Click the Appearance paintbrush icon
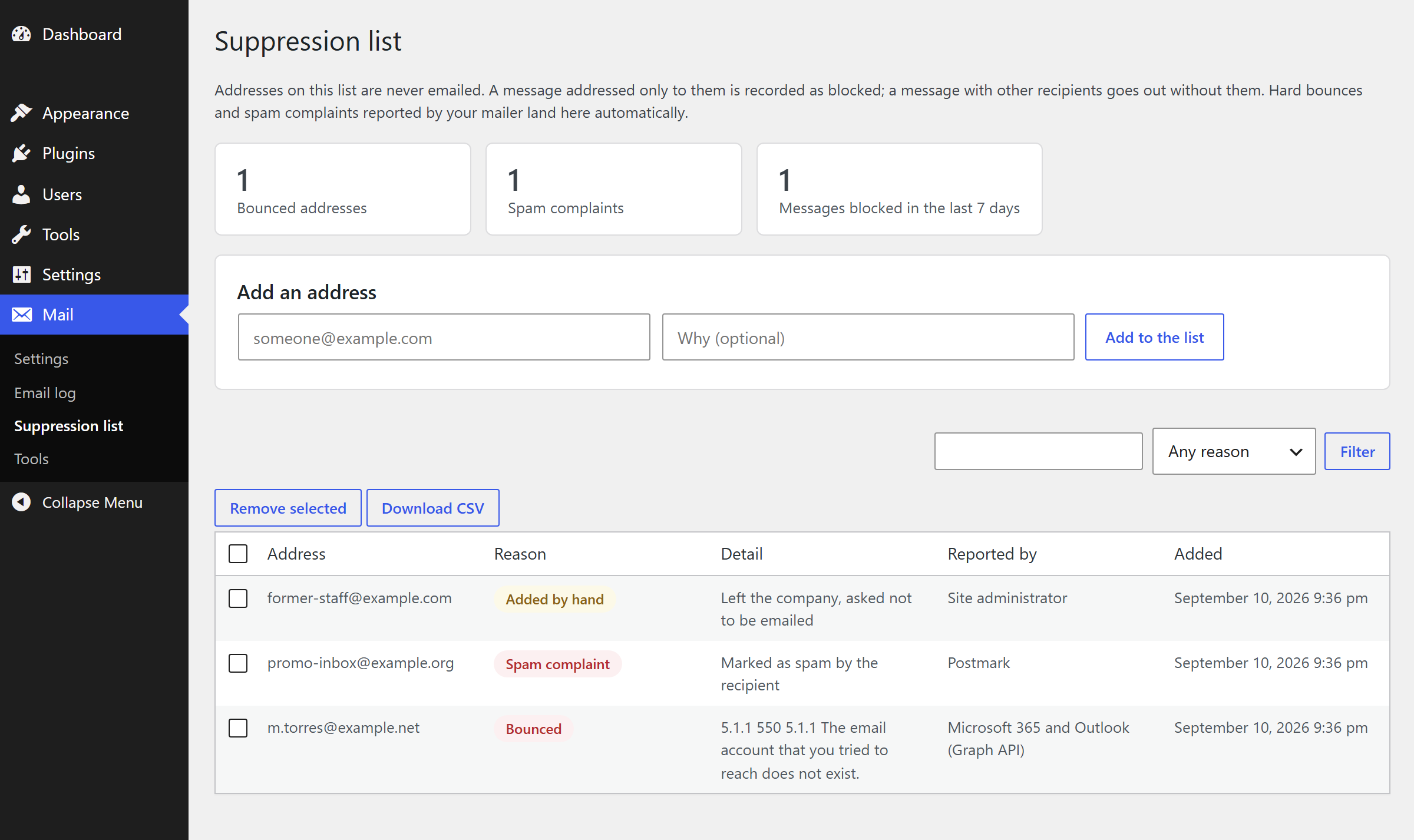1414x840 pixels. click(x=21, y=113)
